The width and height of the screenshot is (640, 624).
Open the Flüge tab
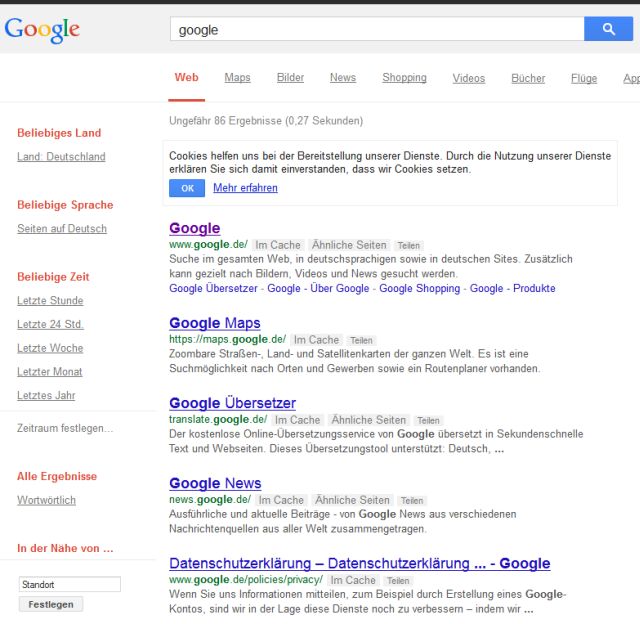coord(584,78)
